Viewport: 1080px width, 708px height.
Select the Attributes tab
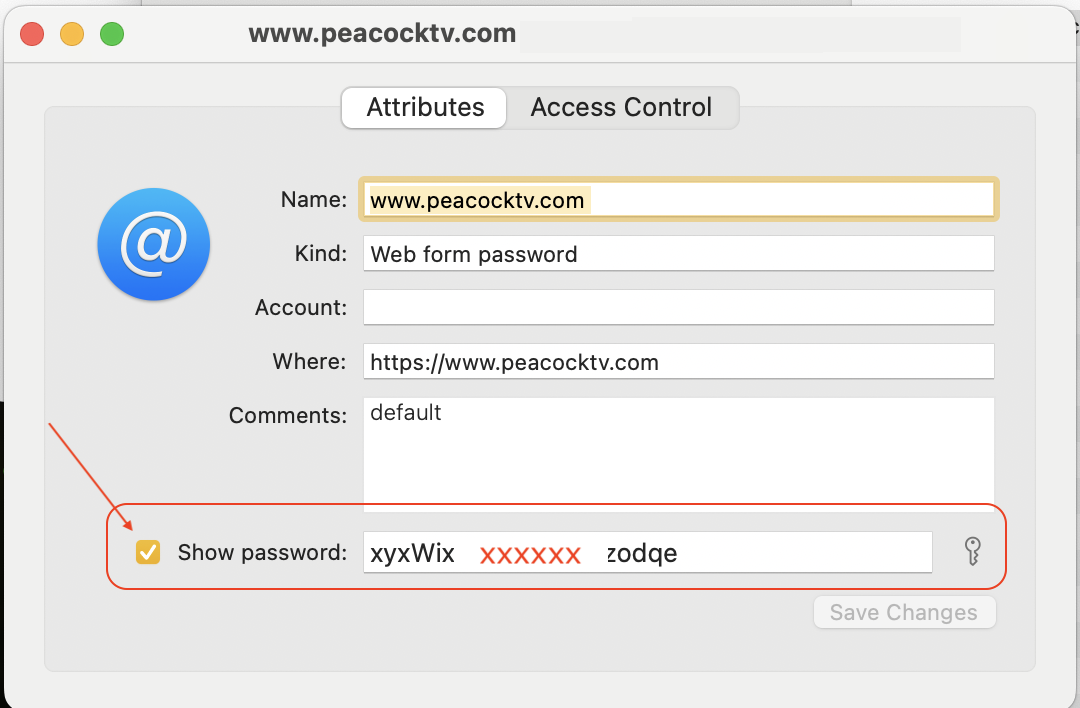(x=423, y=107)
